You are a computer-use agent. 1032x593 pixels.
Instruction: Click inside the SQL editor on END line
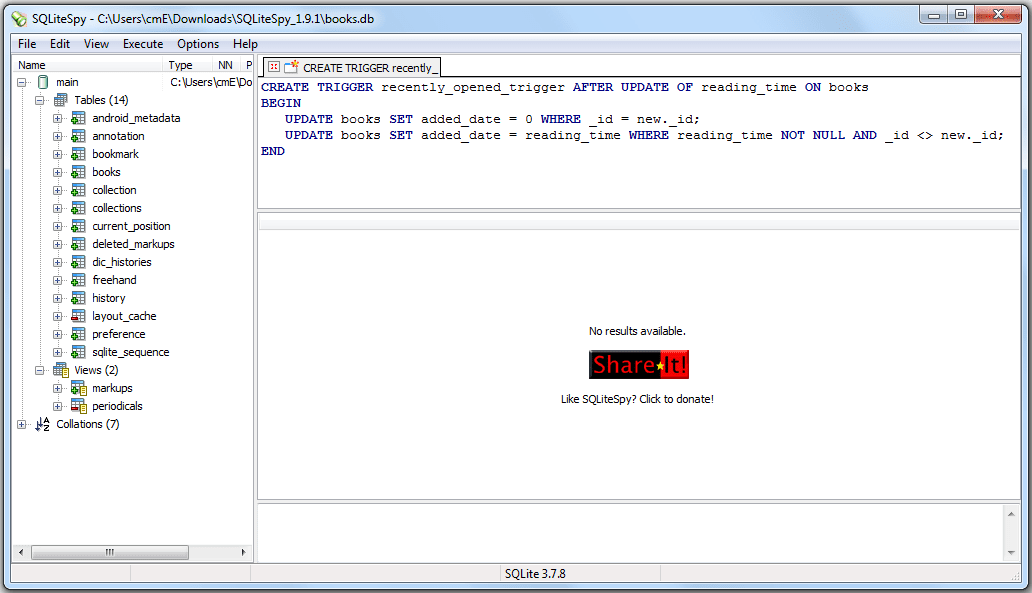tap(273, 151)
